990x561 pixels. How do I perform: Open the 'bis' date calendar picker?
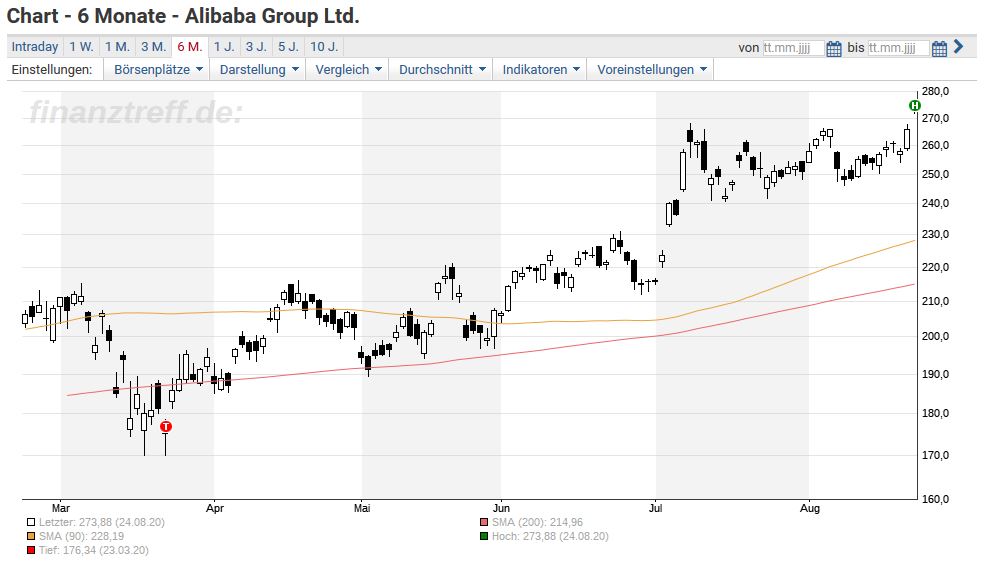coord(939,49)
